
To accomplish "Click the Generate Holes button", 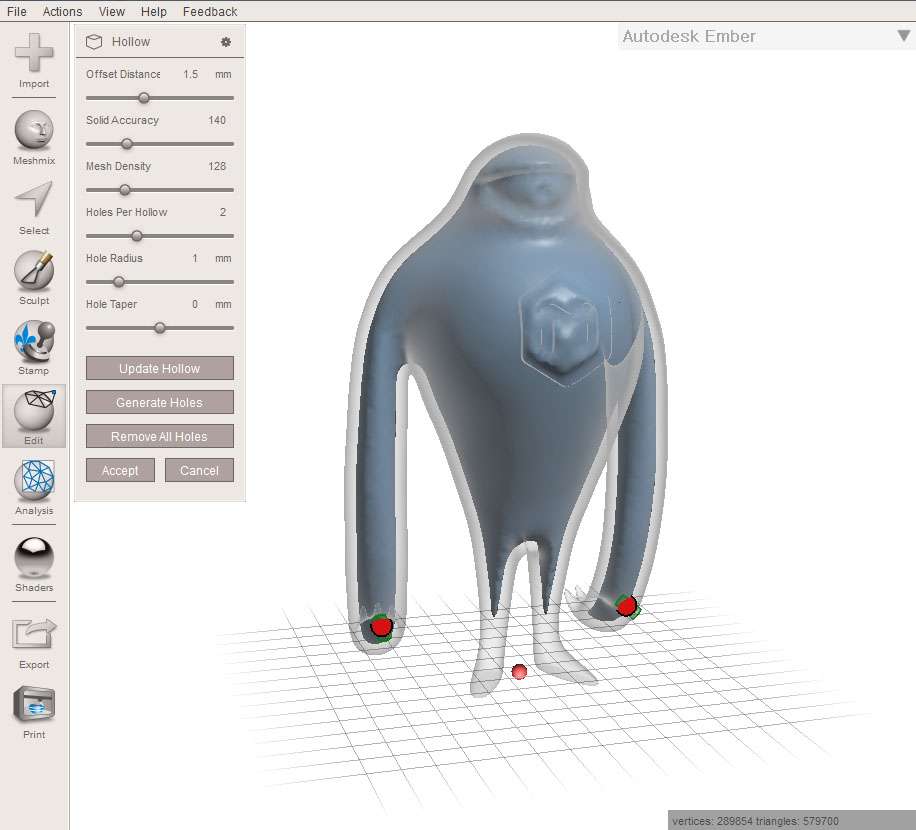I will (159, 402).
